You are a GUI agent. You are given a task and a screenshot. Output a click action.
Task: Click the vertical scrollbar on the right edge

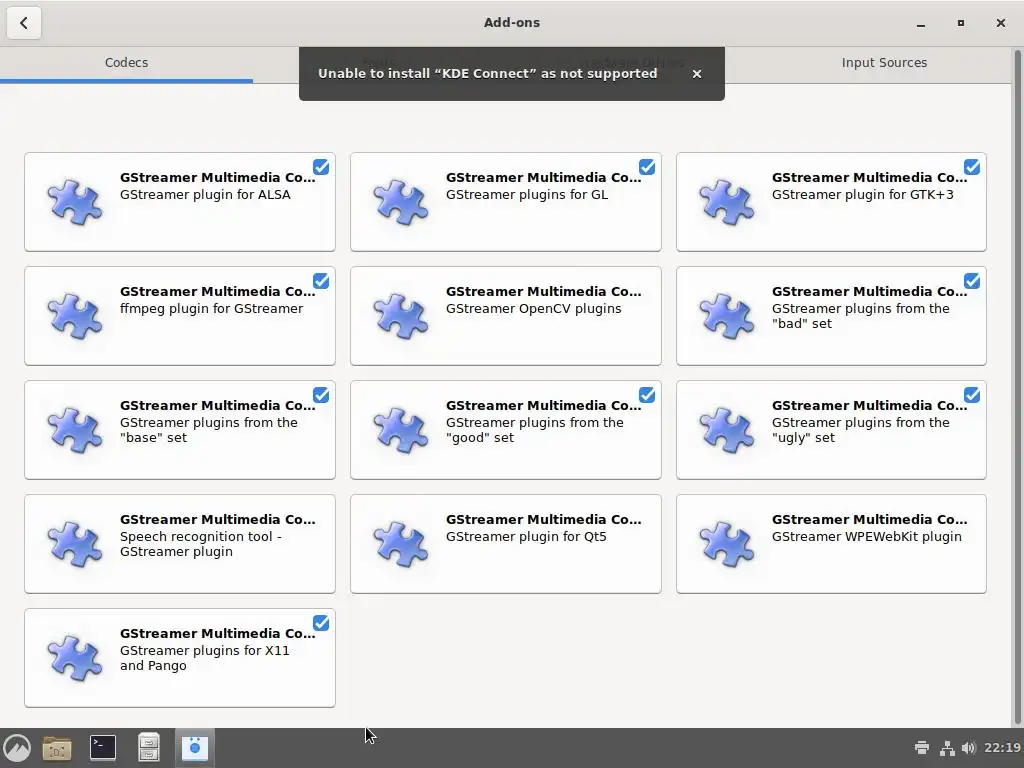pos(1017,385)
